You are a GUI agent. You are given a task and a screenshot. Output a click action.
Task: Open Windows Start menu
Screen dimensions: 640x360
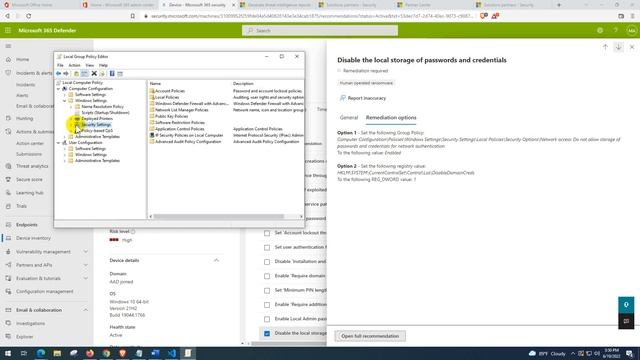8,353
